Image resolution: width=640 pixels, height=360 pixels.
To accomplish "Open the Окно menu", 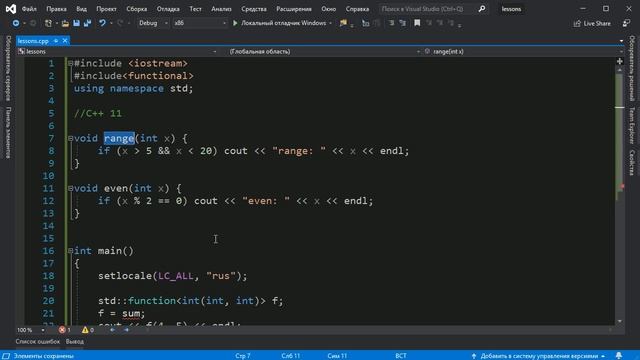I will [x=328, y=9].
